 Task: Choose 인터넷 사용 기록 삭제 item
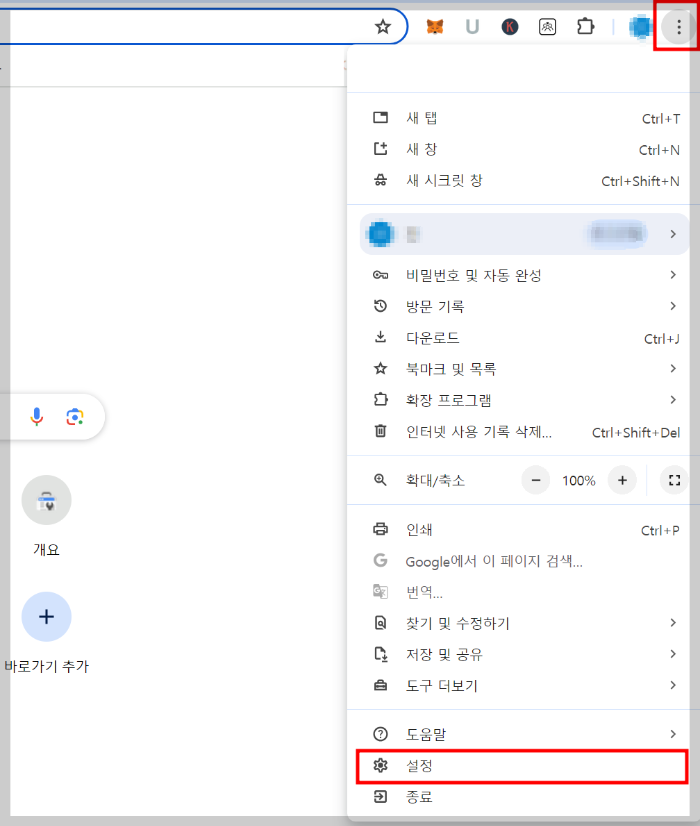(526, 432)
